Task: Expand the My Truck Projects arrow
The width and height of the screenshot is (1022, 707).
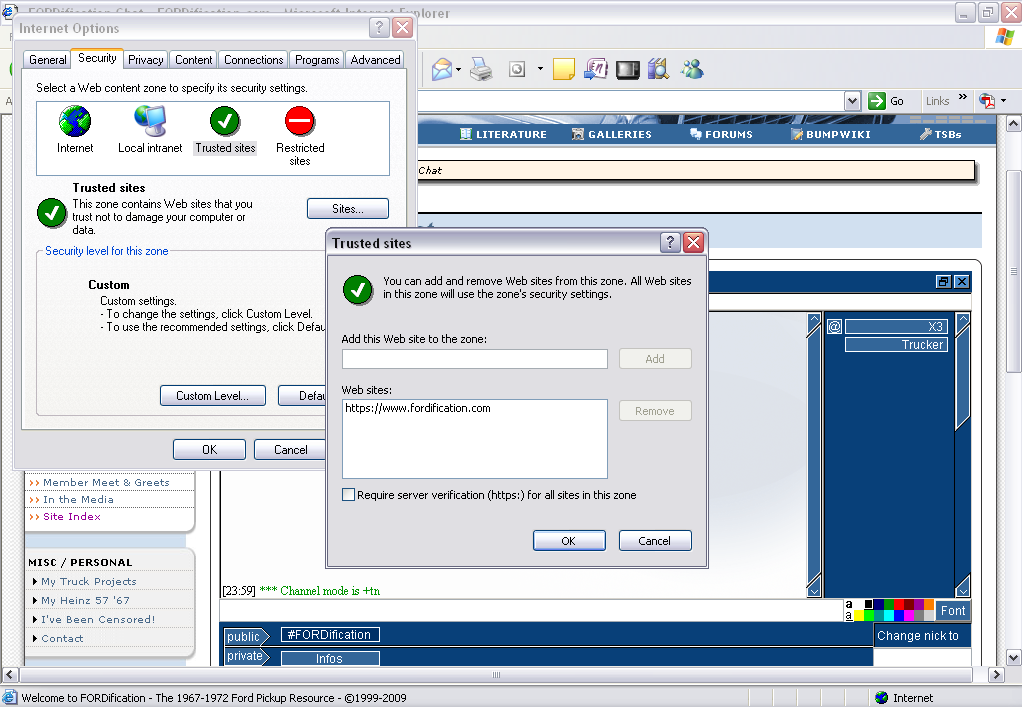Action: point(35,581)
